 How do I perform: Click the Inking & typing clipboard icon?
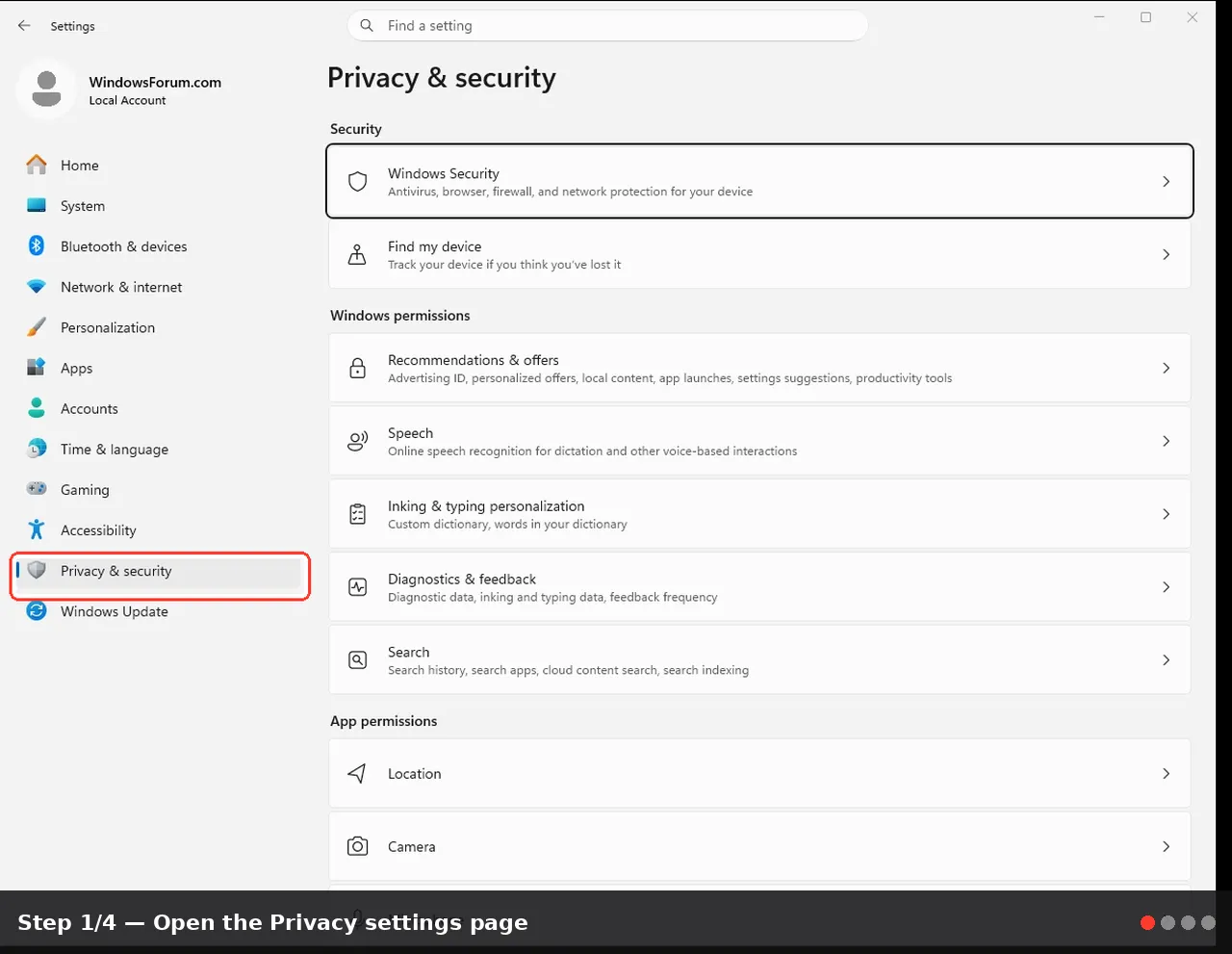(357, 514)
